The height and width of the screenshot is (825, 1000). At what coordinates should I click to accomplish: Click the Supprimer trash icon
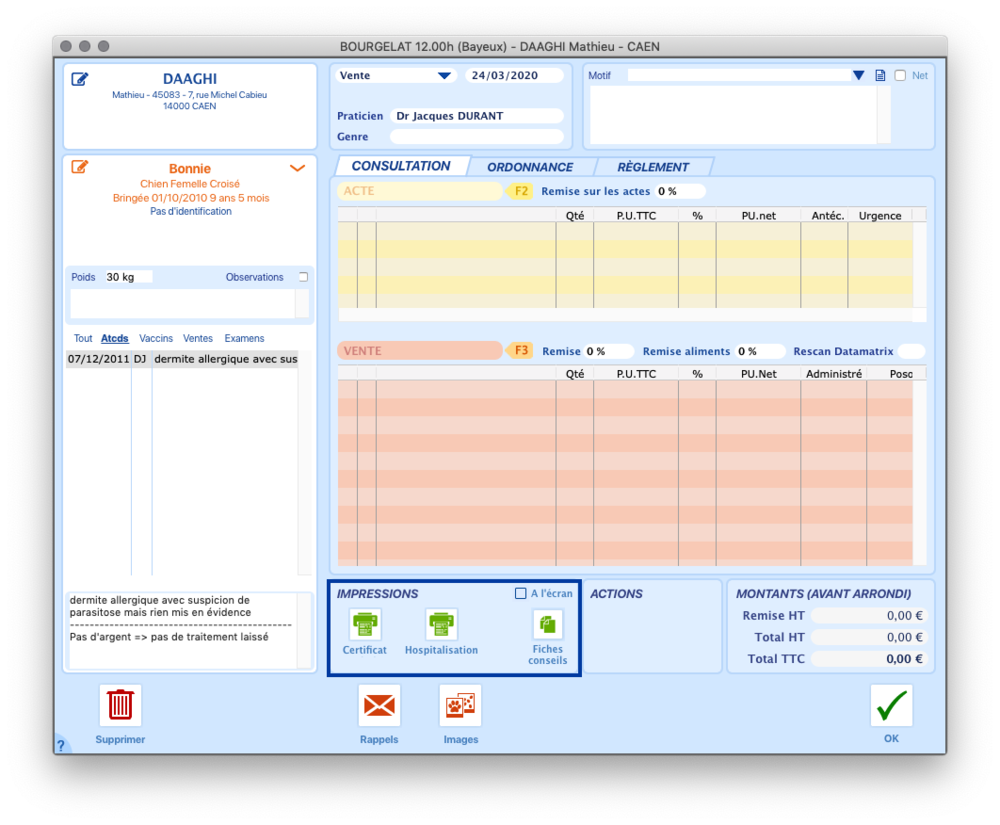[120, 705]
